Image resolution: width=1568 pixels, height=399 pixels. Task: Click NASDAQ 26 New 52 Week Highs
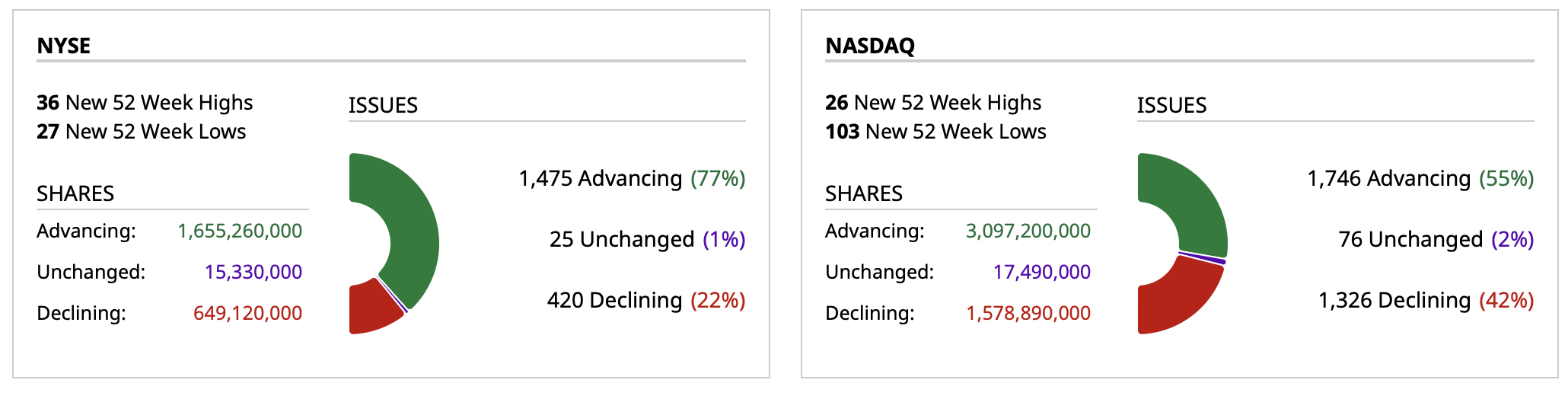point(933,102)
